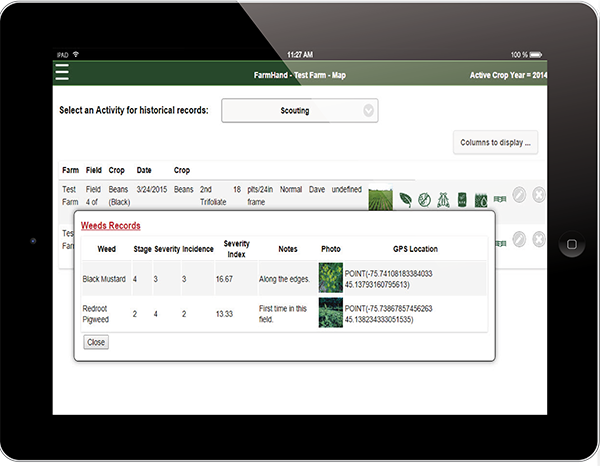This screenshot has width=600, height=466.
Task: Click the 3/24/2015 date cell
Action: [x=152, y=189]
